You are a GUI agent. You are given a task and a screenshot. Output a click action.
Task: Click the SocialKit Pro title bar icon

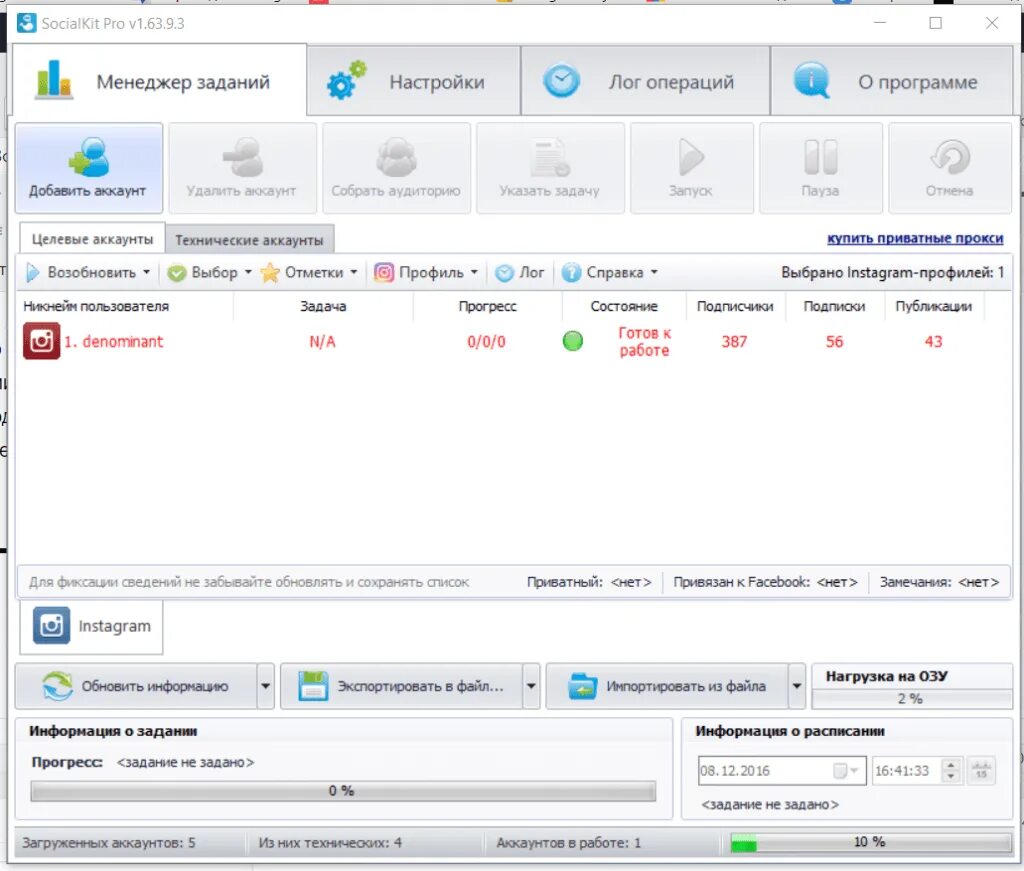(x=27, y=23)
